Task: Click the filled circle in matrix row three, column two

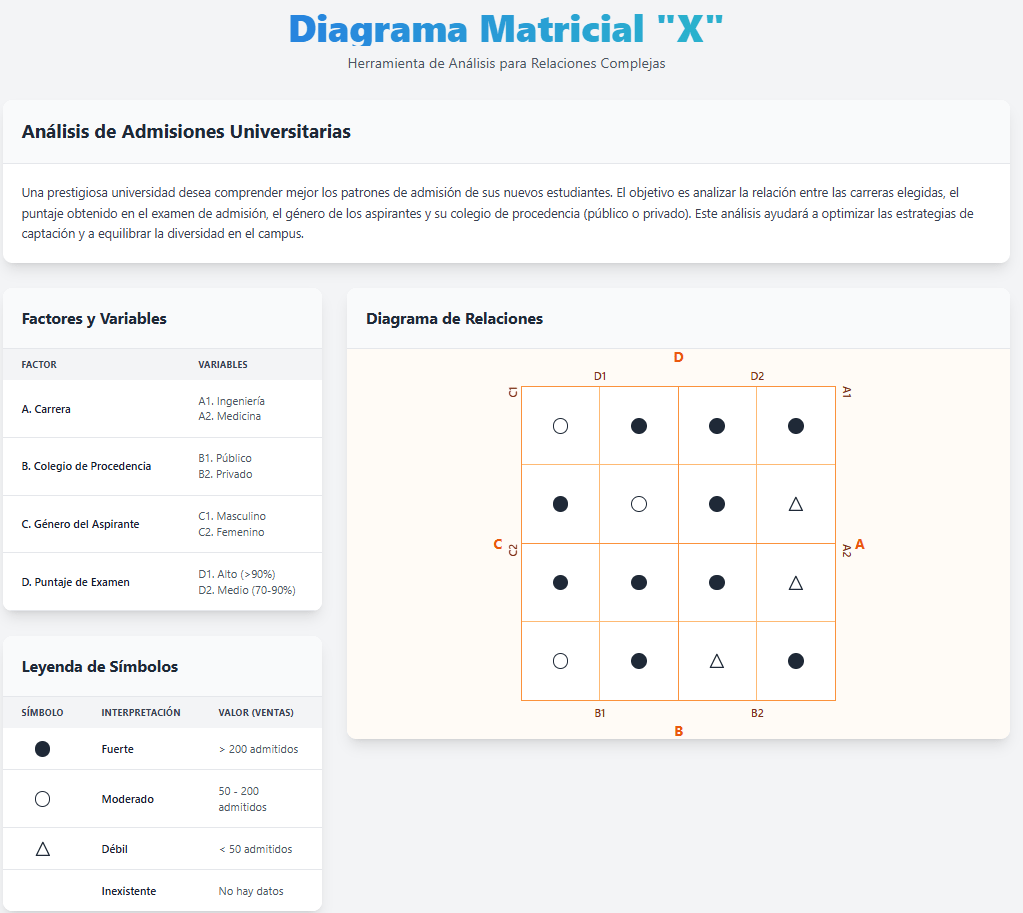Action: click(639, 582)
